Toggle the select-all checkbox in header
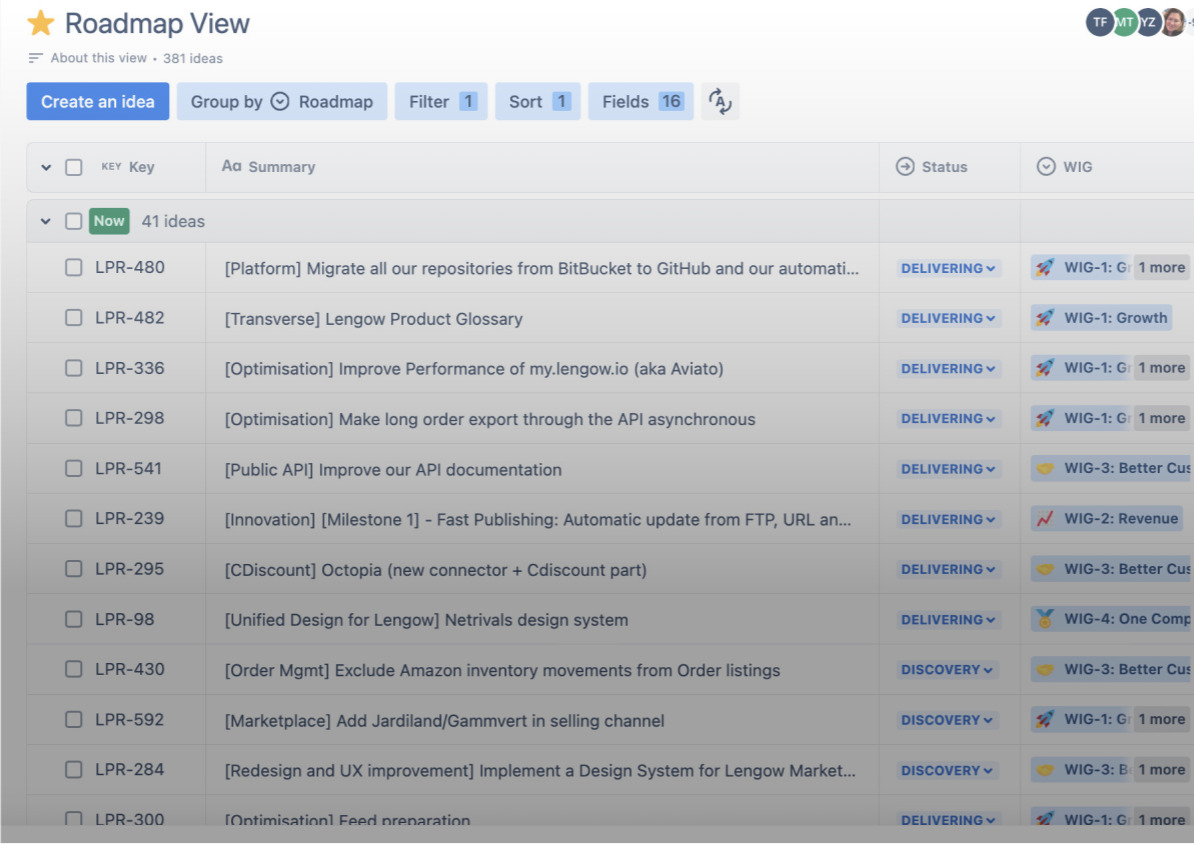Screen dimensions: 1194x844 click(x=74, y=167)
